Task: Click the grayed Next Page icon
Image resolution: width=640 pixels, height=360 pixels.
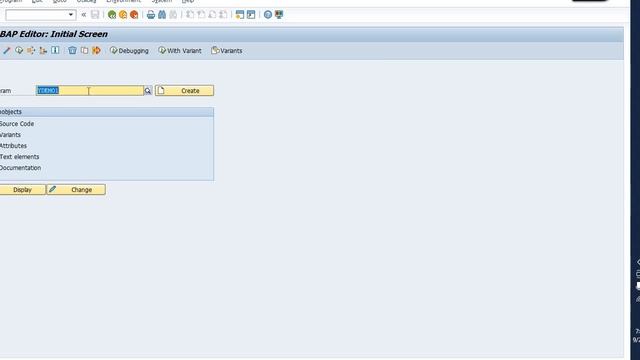Action: 212,15
